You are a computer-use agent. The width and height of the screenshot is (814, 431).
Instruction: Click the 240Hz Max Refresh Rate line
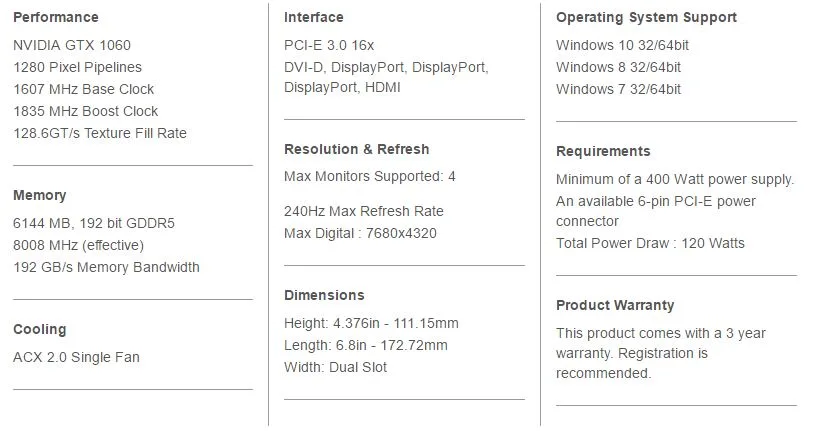coord(363,211)
